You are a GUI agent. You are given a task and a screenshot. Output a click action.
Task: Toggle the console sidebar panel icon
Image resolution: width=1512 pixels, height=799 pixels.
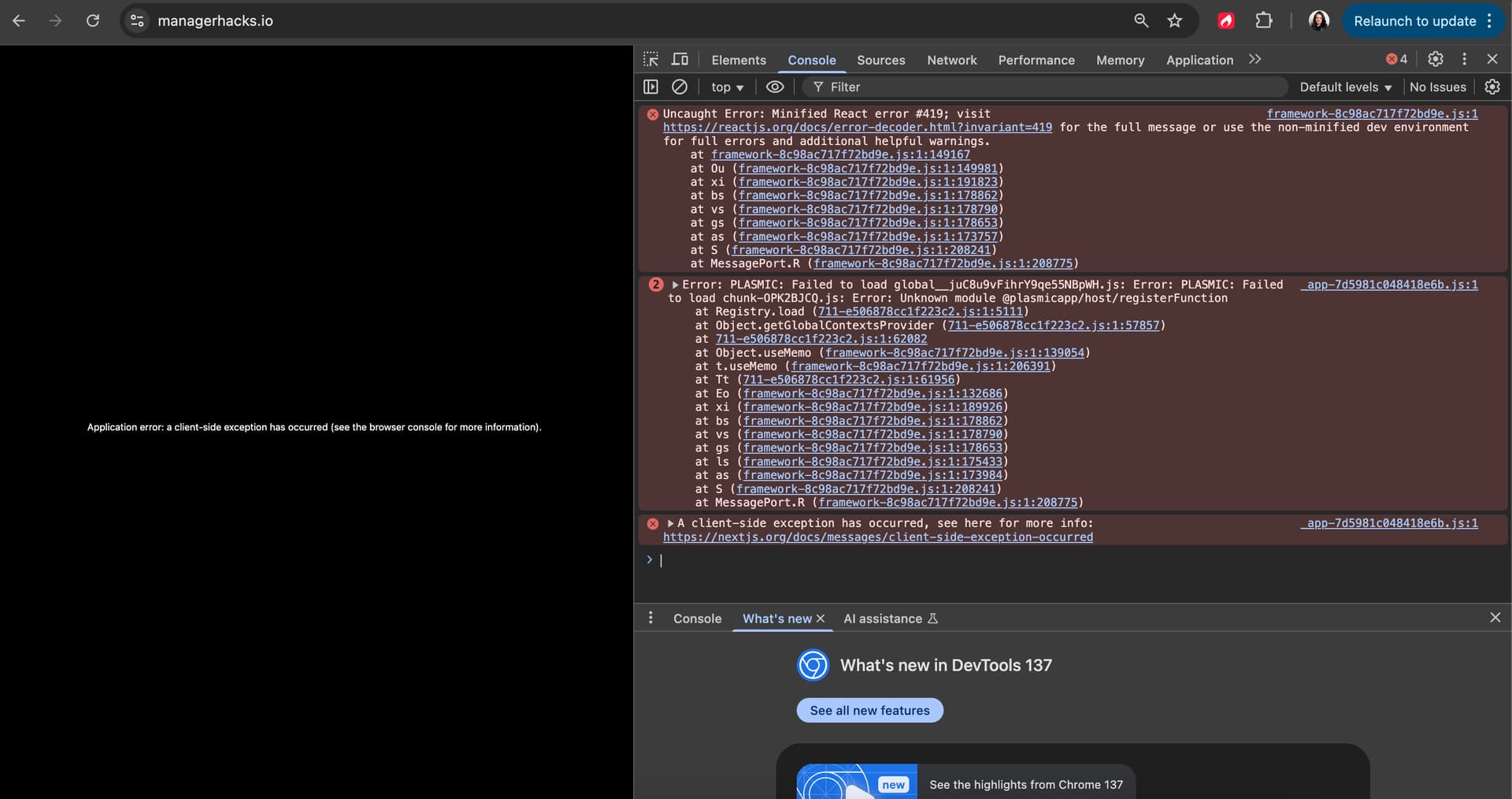click(650, 87)
